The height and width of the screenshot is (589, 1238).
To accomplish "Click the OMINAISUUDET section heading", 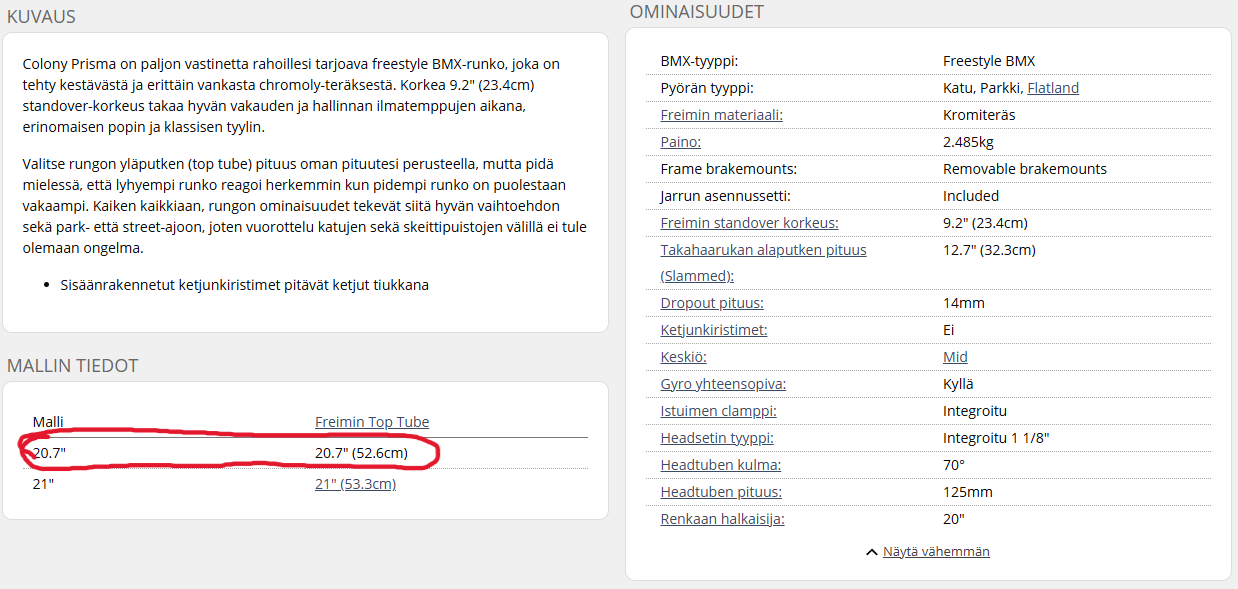I will (696, 12).
